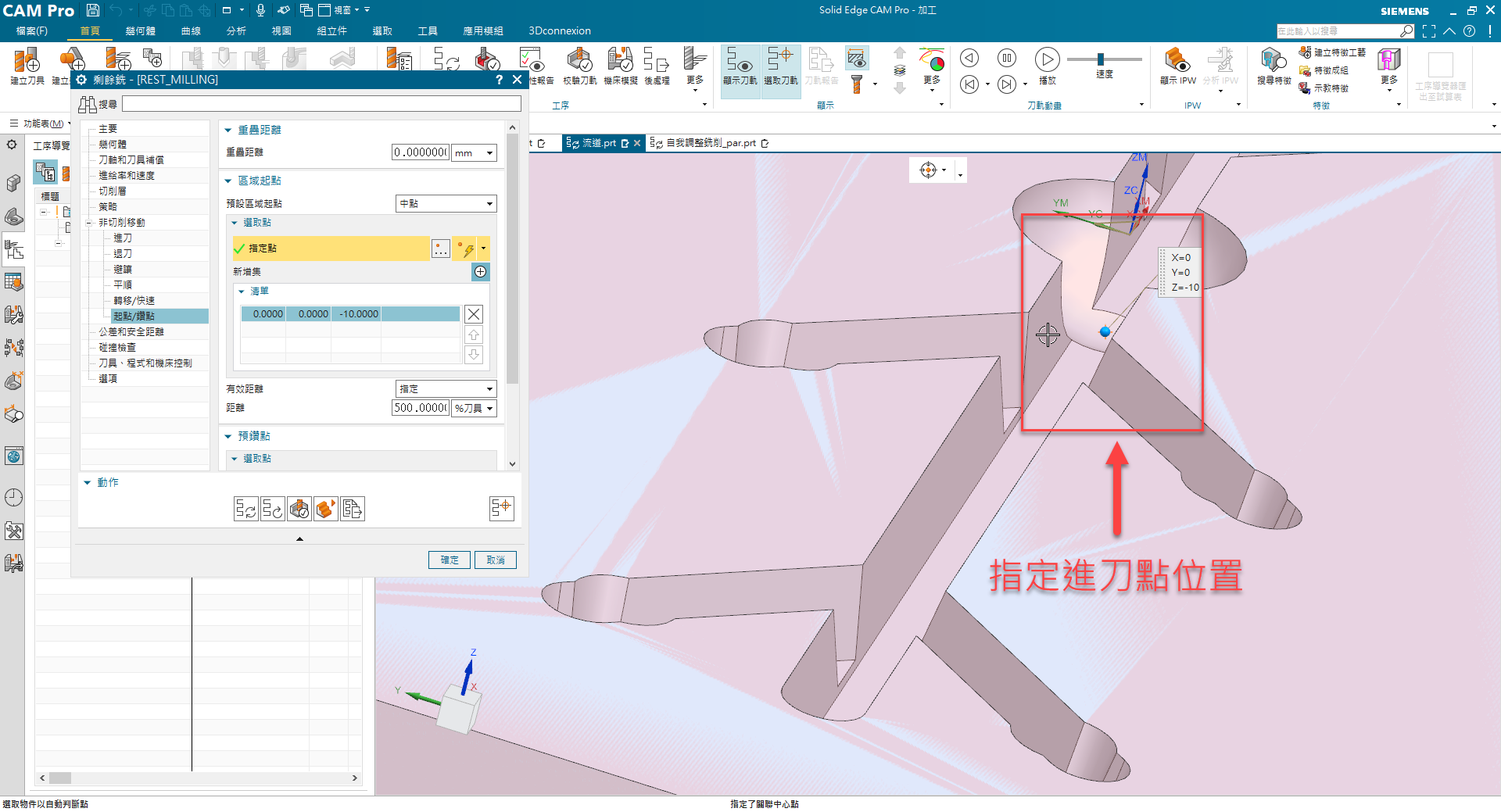The width and height of the screenshot is (1501, 812).
Task: Click 示教特徵 teach features
Action: click(x=1324, y=88)
